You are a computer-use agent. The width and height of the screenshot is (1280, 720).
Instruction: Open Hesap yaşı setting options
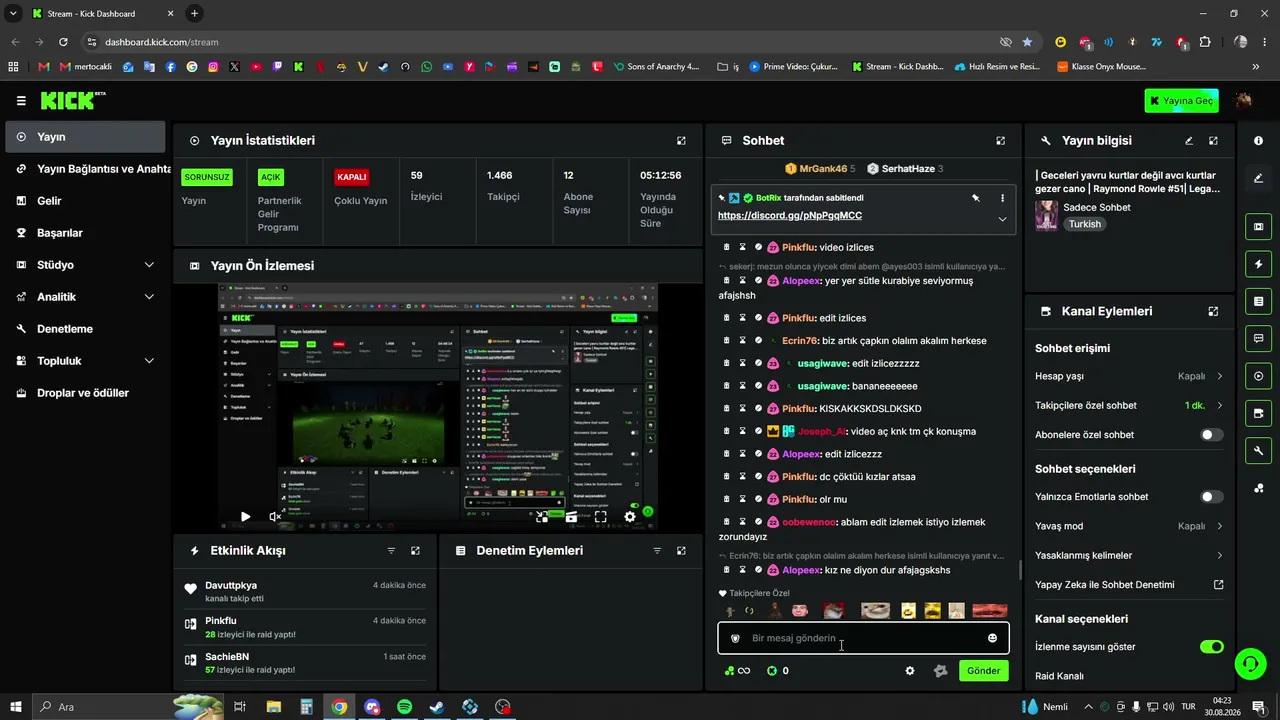[x=1129, y=376]
